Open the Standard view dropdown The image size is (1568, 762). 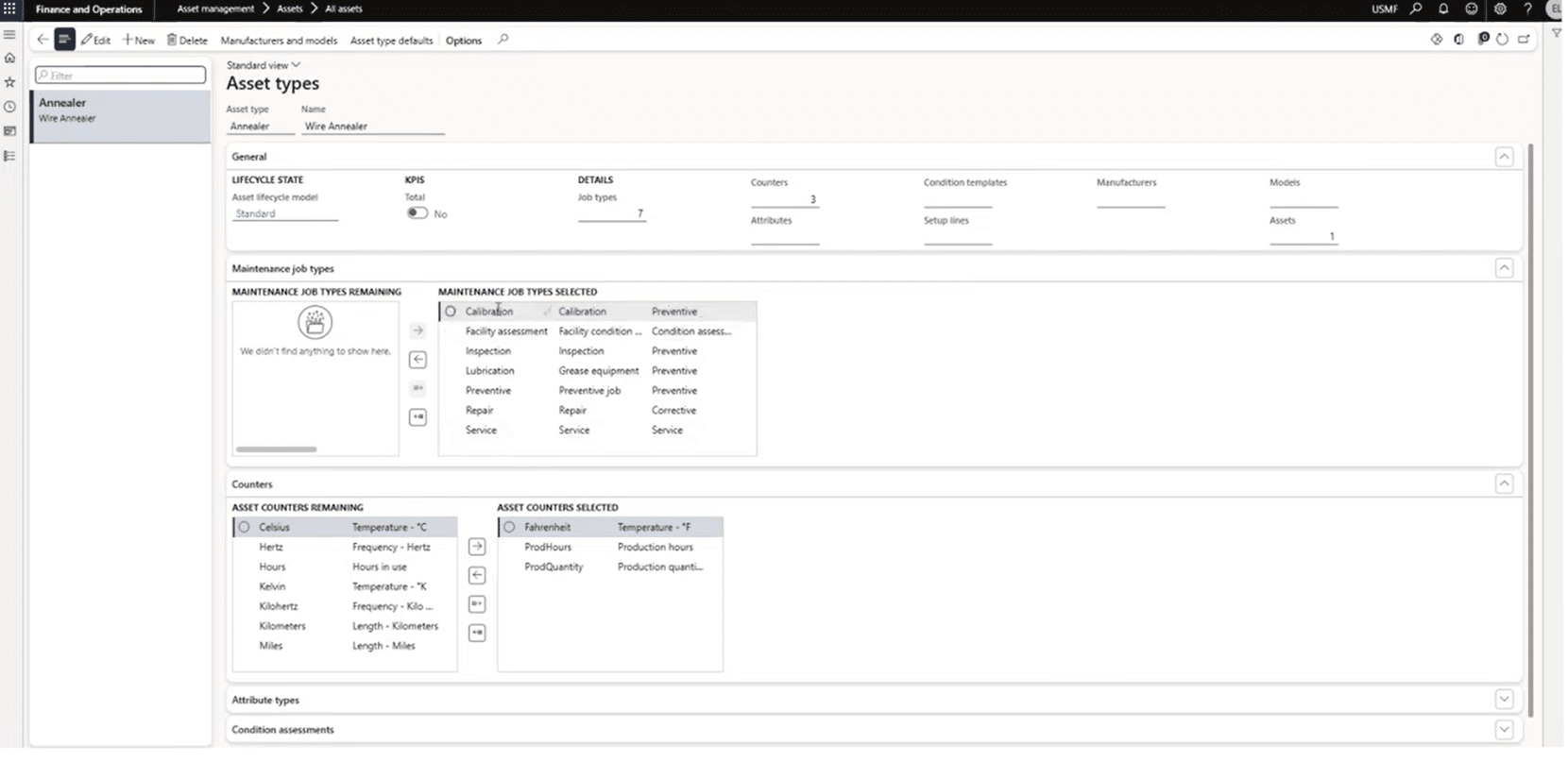click(263, 65)
